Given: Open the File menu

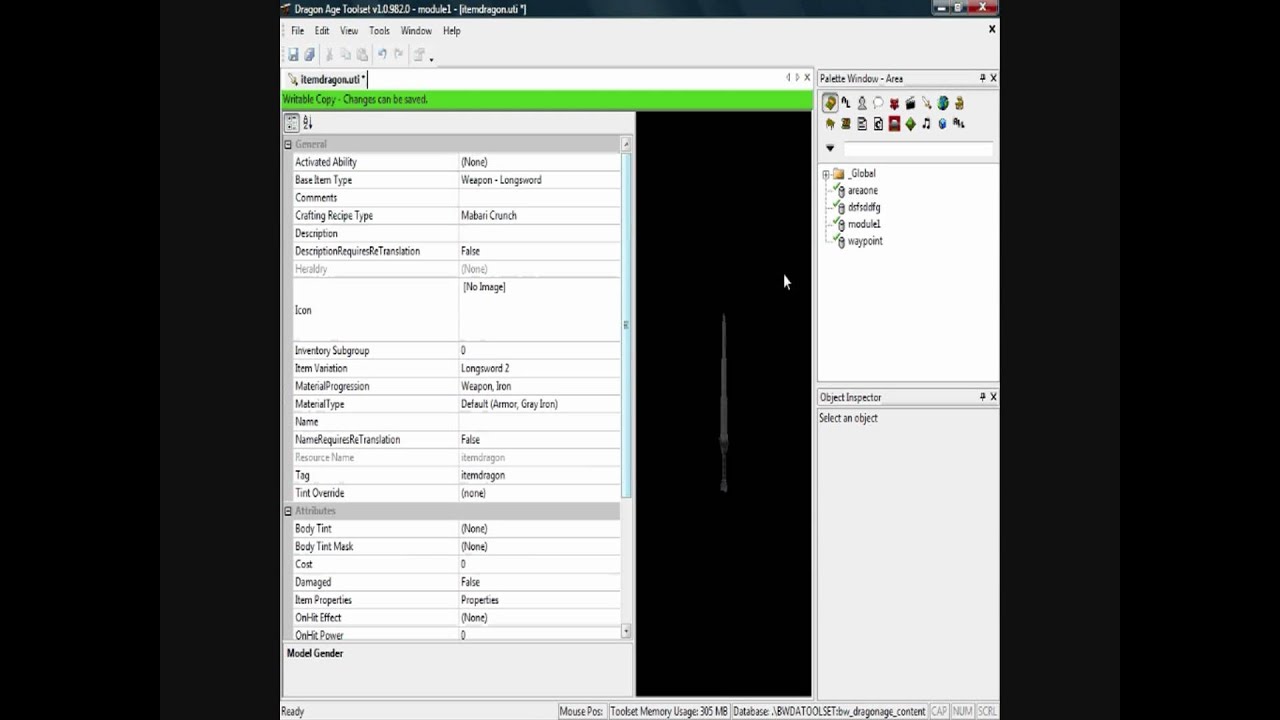Looking at the screenshot, I should (x=297, y=31).
